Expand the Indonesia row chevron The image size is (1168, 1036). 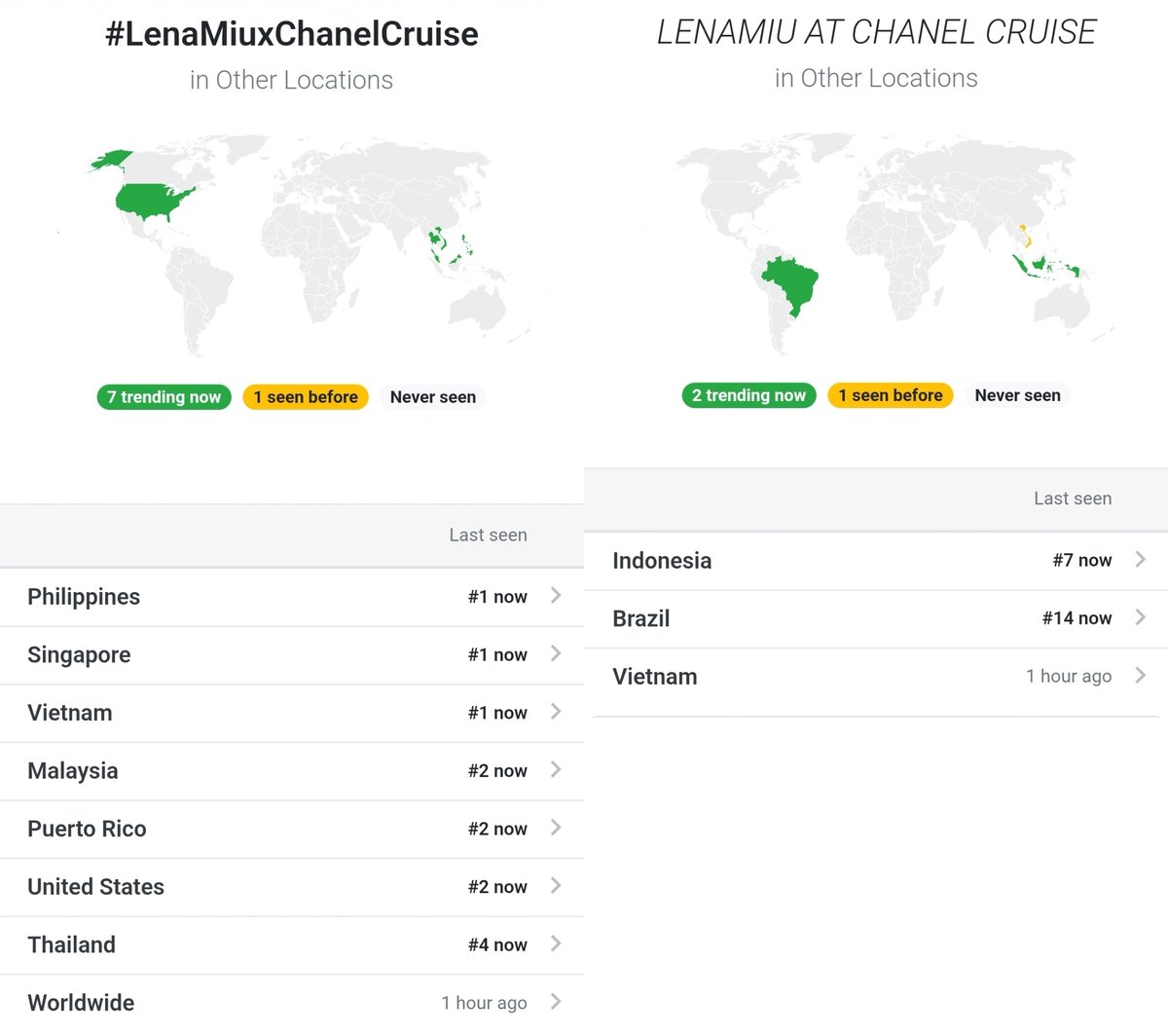click(1141, 559)
